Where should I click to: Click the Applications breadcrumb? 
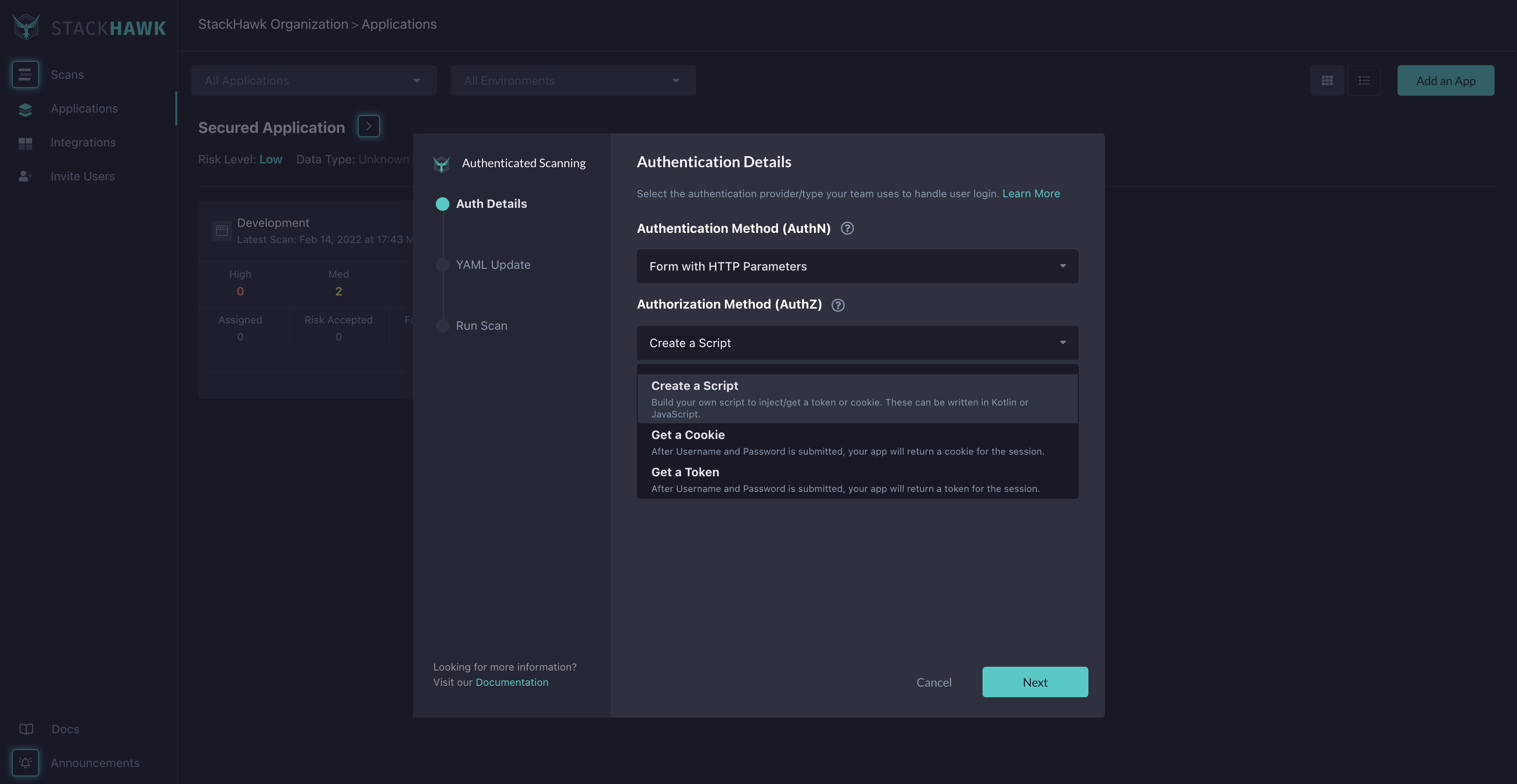[399, 24]
